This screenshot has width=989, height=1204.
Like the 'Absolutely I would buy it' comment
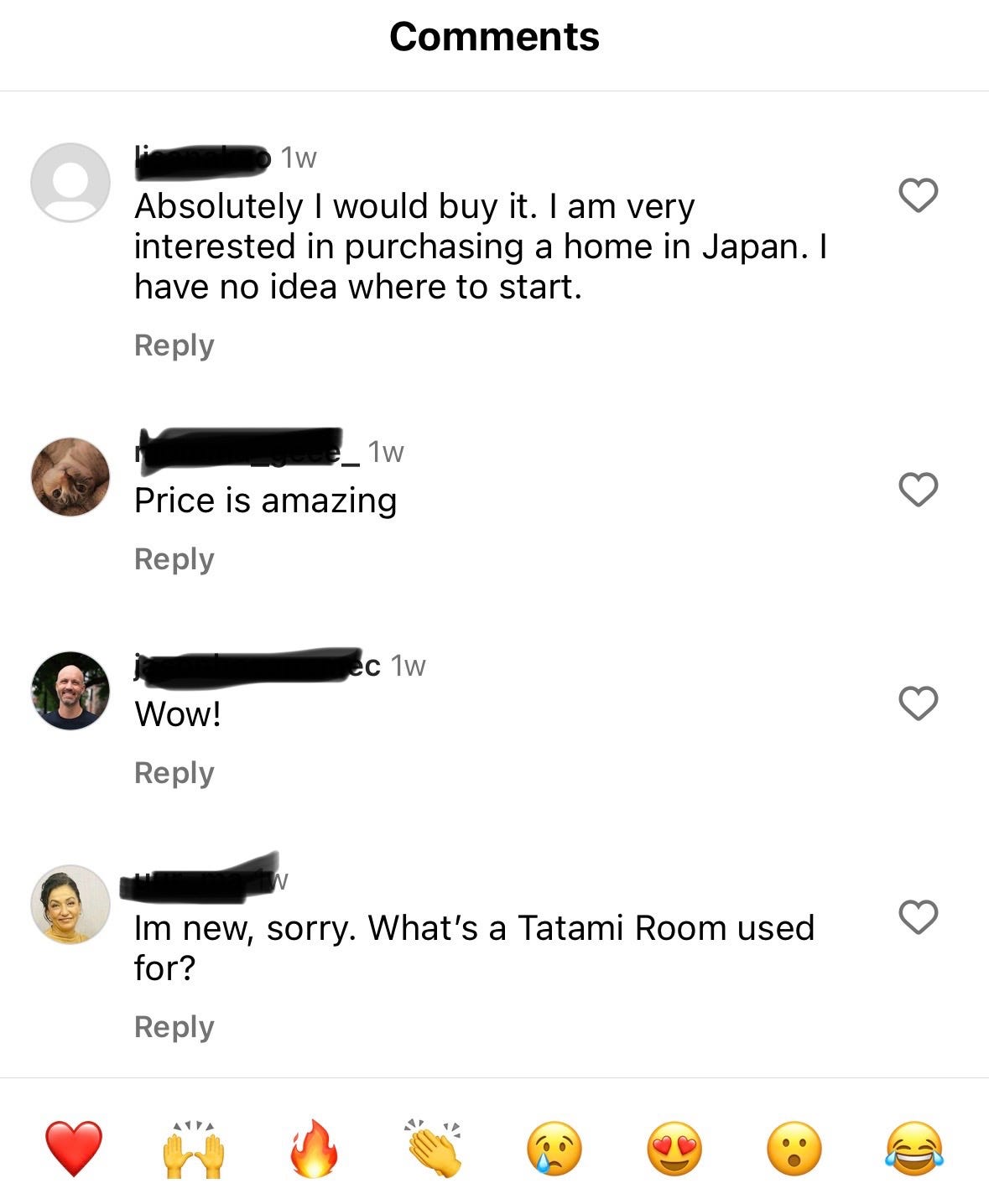tap(918, 195)
